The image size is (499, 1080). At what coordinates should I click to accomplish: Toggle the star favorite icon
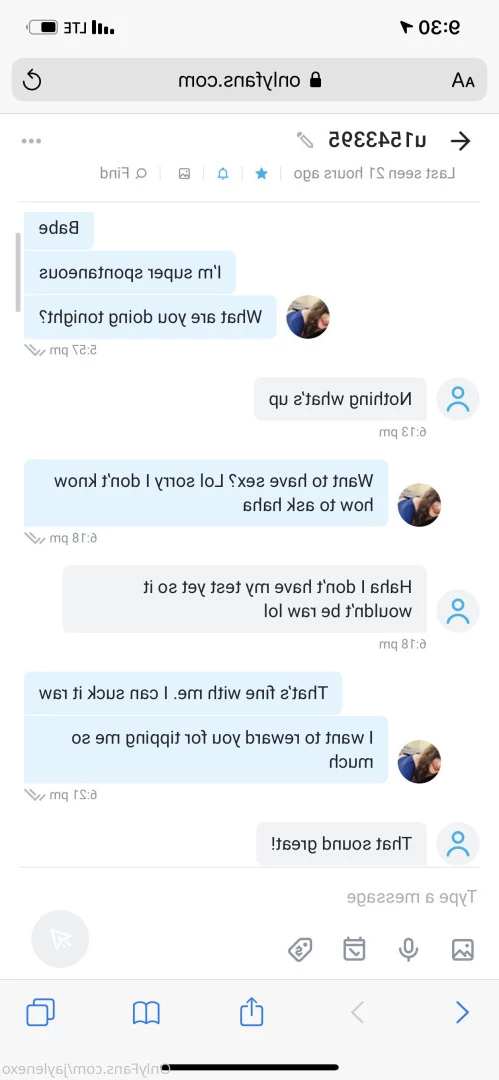pos(261,174)
